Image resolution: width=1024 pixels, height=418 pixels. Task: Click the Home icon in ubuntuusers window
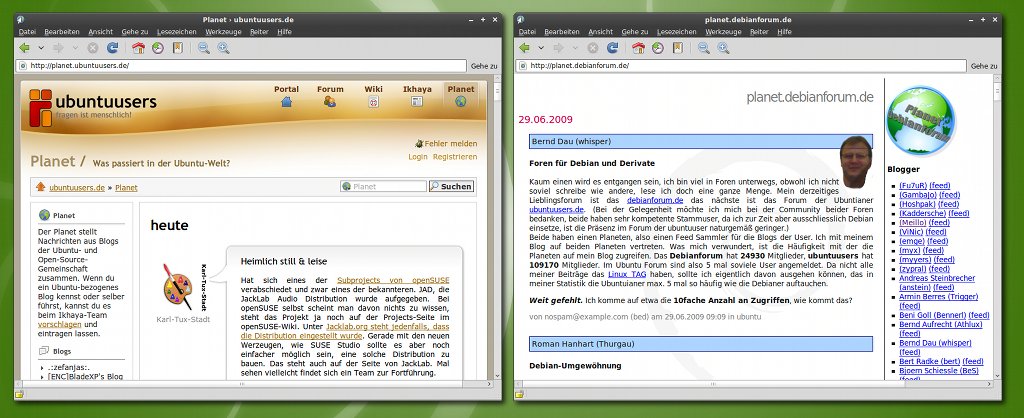point(138,48)
